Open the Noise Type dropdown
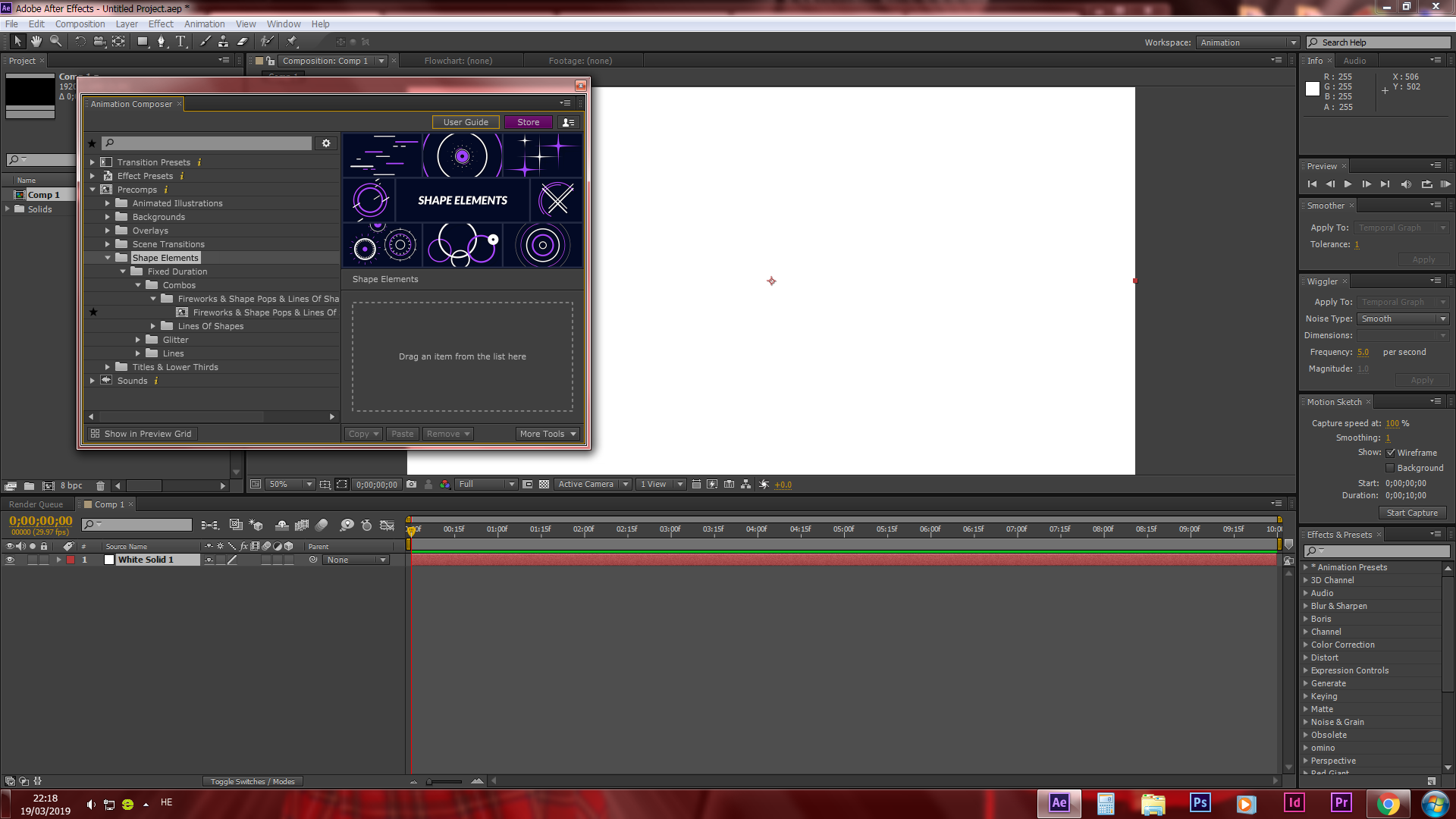The width and height of the screenshot is (1456, 819). 1403,319
